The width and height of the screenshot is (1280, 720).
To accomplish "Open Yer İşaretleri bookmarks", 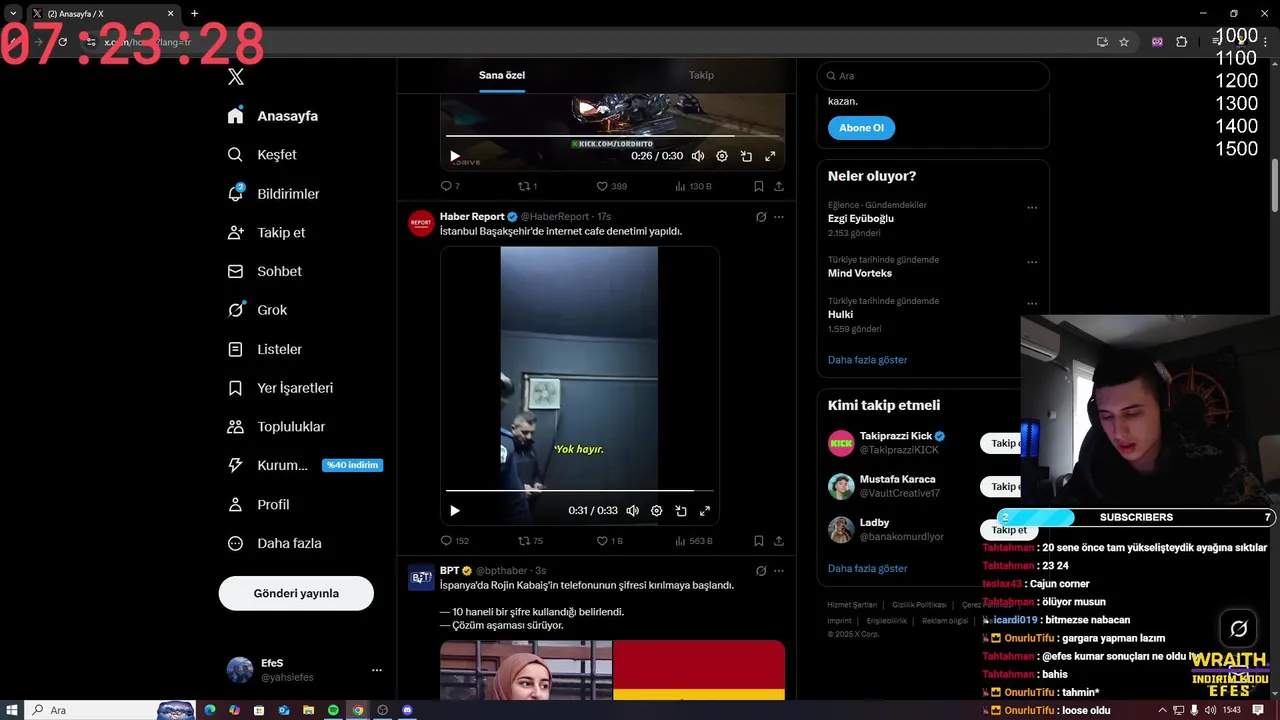I will click(280, 388).
